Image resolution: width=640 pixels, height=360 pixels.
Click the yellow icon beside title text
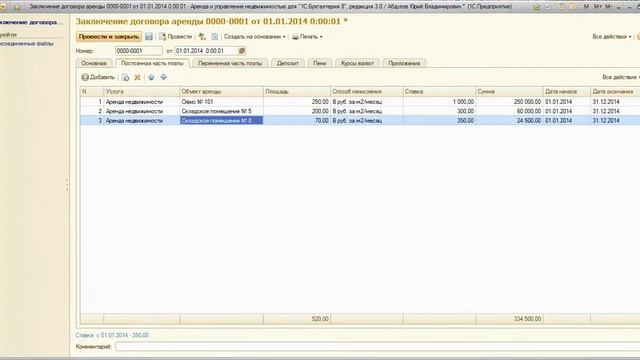tap(17, 7)
